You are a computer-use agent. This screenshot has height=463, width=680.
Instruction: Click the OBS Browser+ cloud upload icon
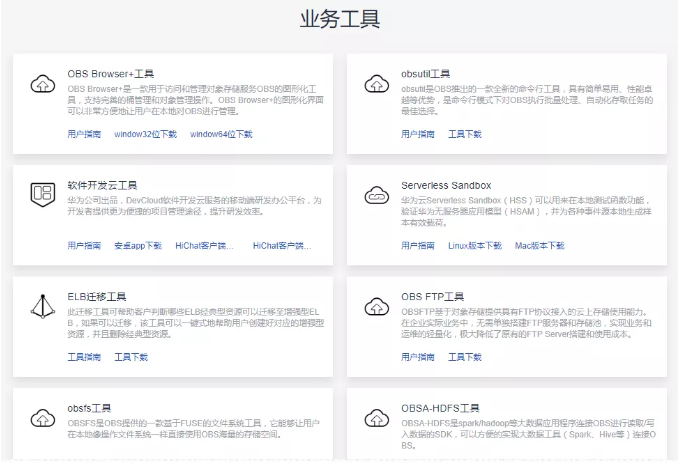click(42, 84)
